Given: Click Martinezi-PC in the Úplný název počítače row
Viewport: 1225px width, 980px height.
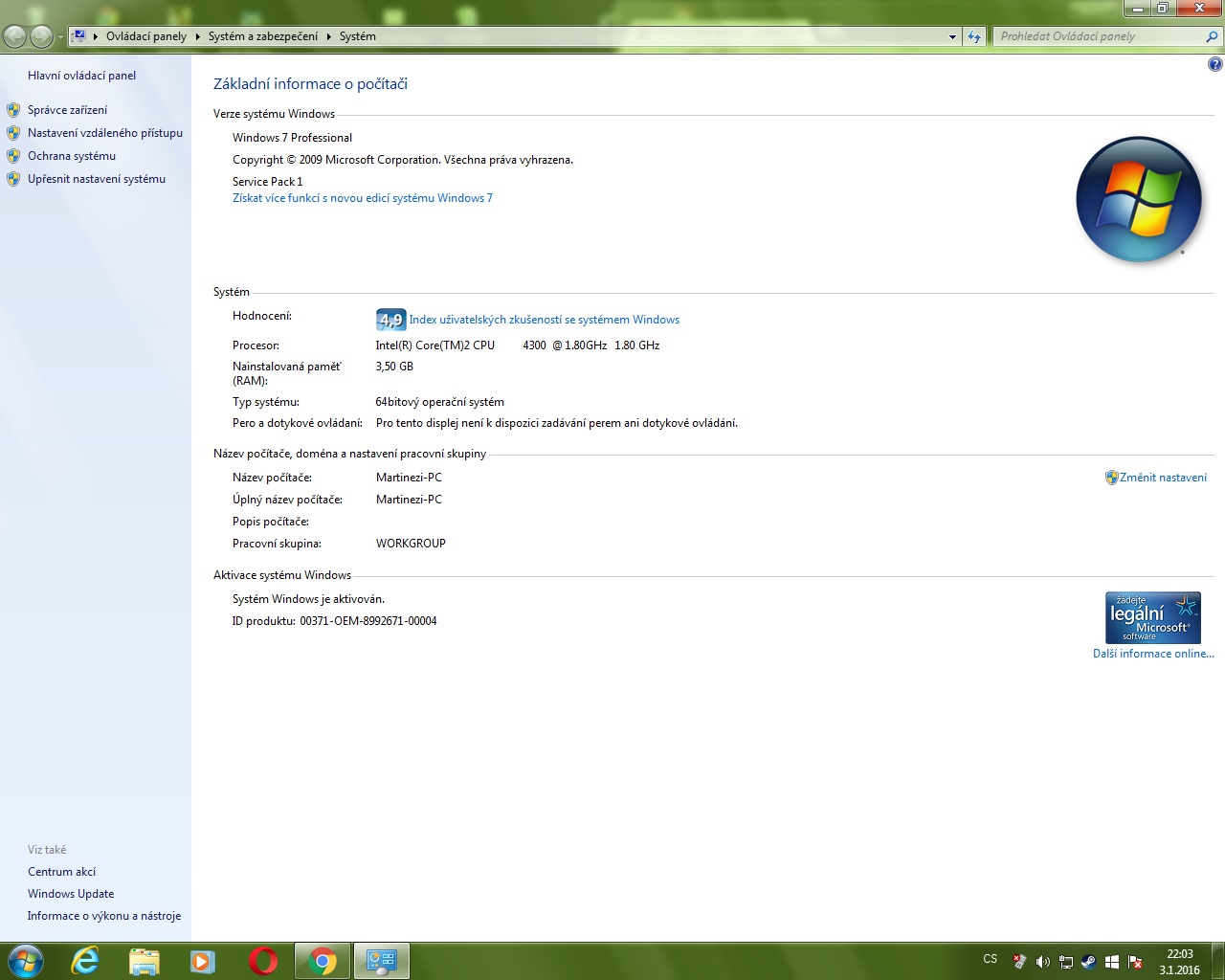Looking at the screenshot, I should point(409,500).
